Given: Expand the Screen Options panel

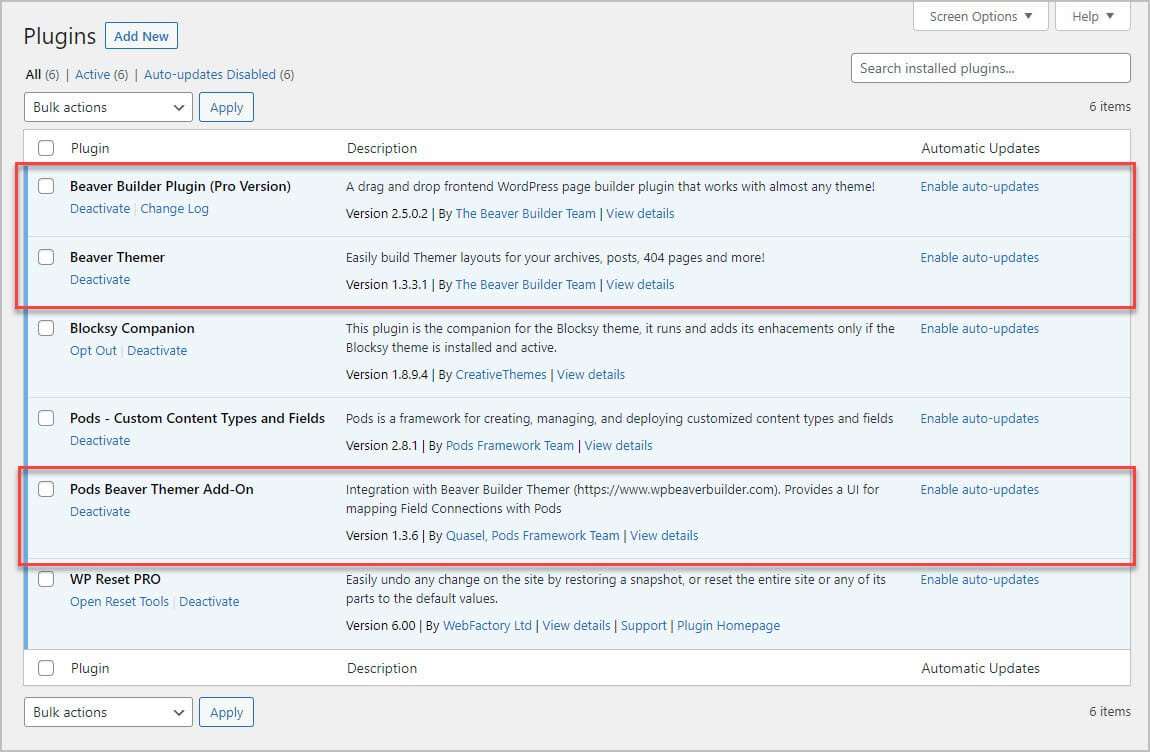Looking at the screenshot, I should [980, 16].
